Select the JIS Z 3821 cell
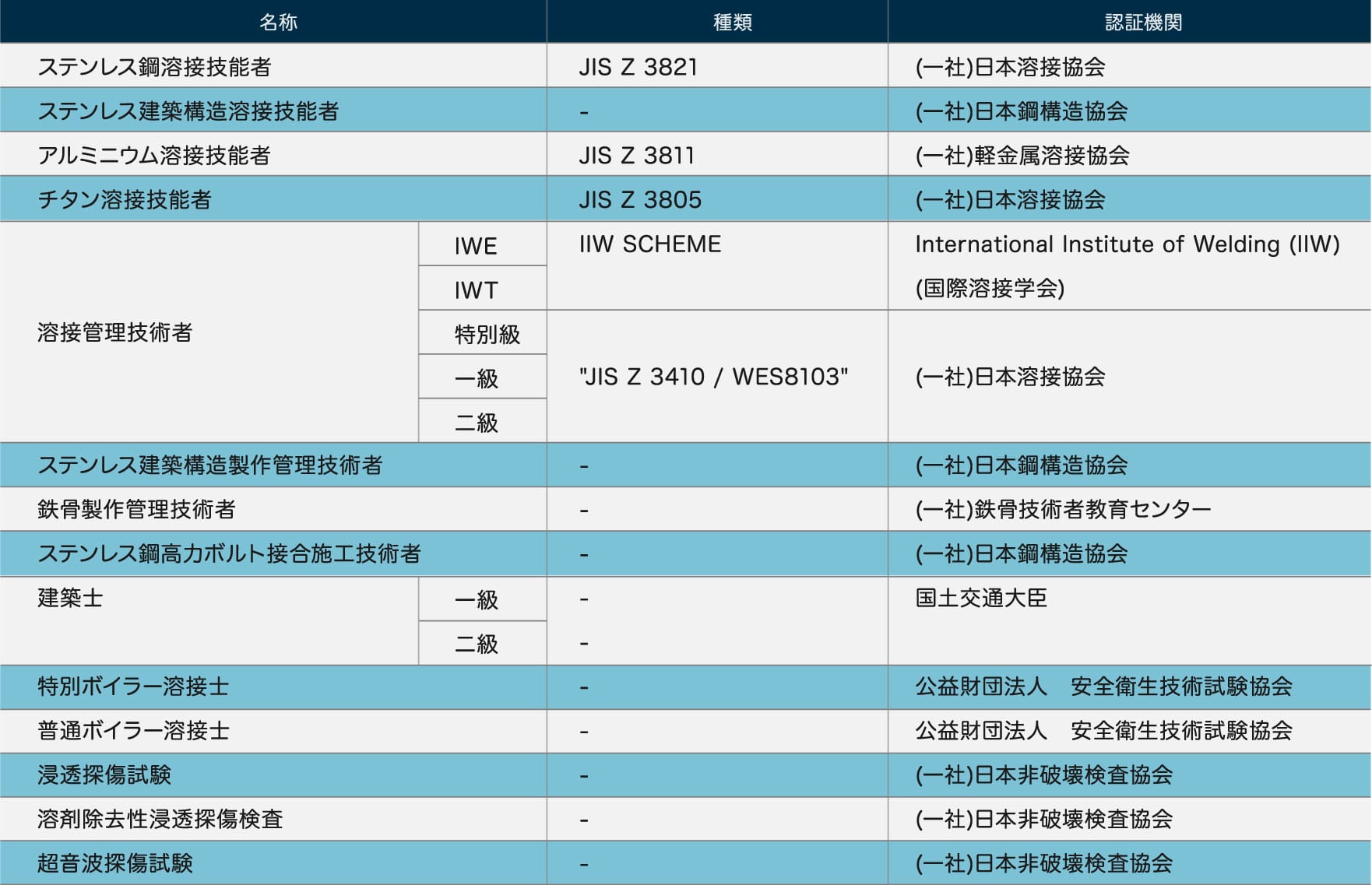This screenshot has height=885, width=1372. coord(717,66)
